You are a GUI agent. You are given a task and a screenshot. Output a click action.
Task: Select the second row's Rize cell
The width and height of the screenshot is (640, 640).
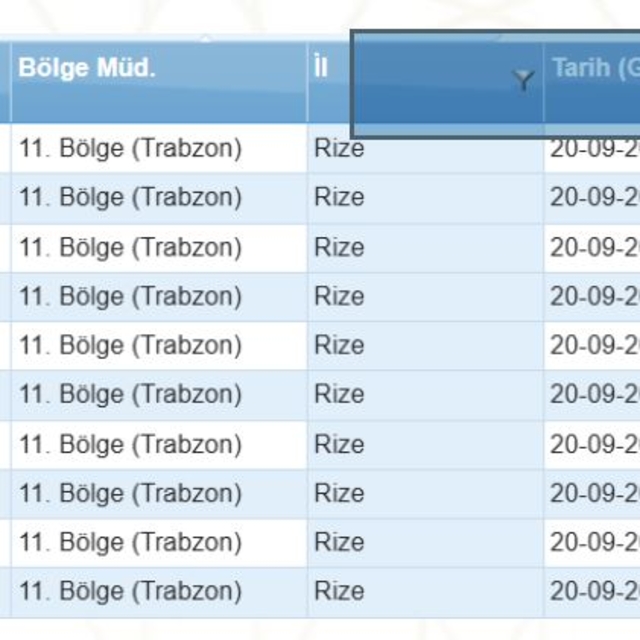339,198
